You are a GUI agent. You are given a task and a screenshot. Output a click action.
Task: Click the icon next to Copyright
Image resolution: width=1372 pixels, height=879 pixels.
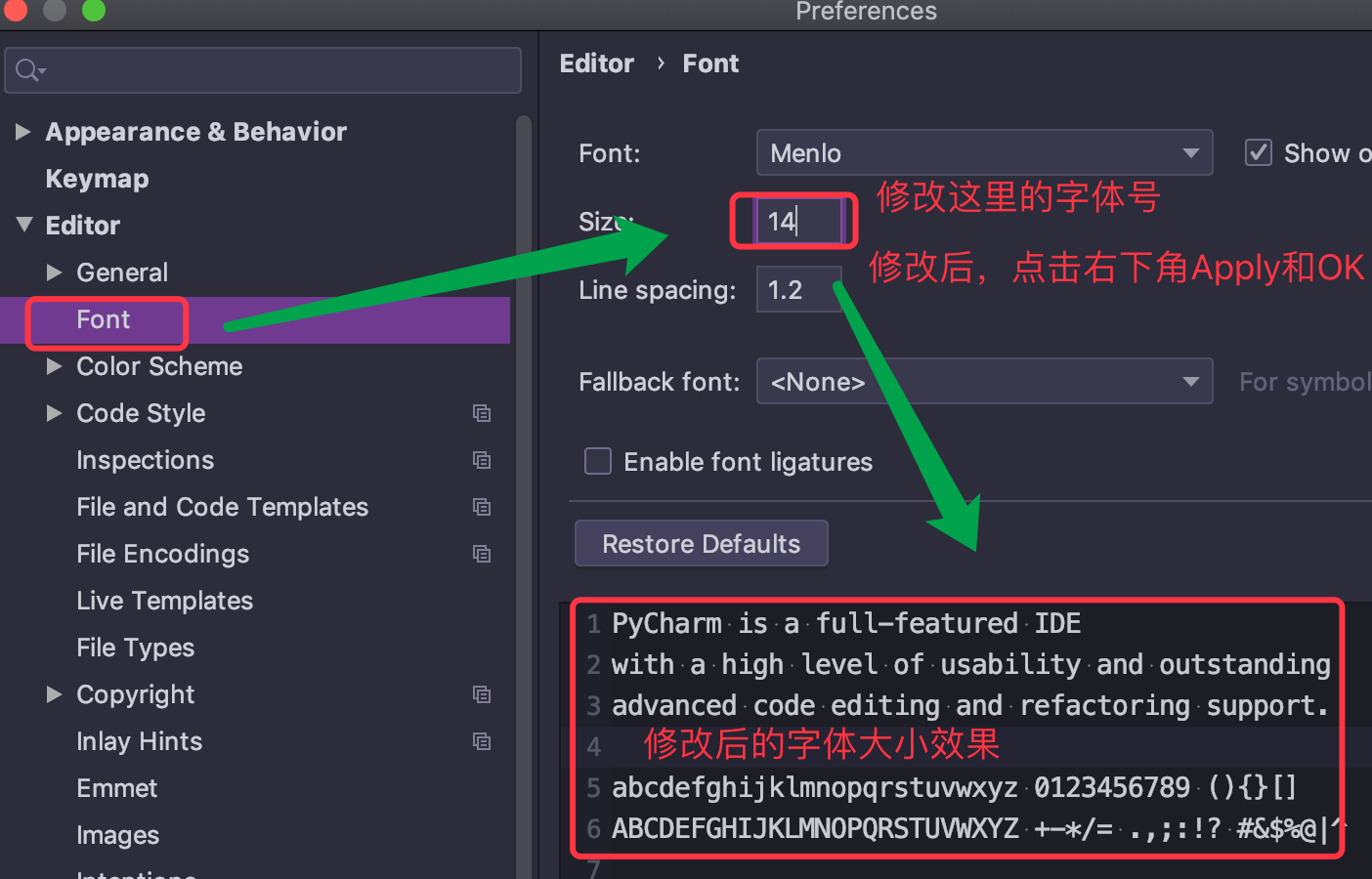(482, 694)
